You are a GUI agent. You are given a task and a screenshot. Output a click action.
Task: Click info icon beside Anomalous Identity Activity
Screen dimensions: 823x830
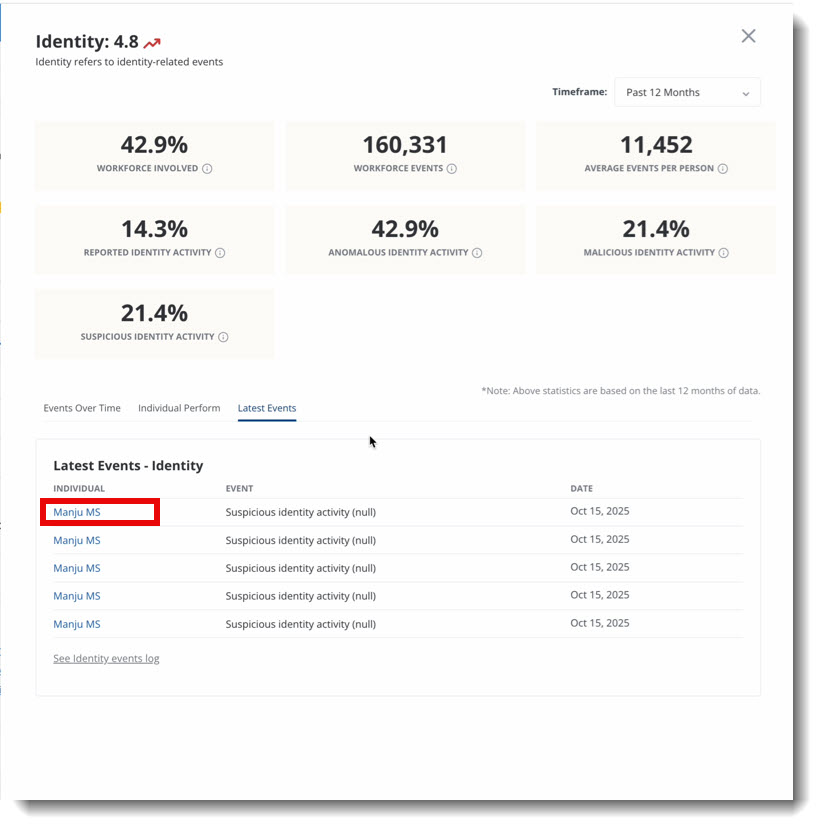tap(477, 253)
